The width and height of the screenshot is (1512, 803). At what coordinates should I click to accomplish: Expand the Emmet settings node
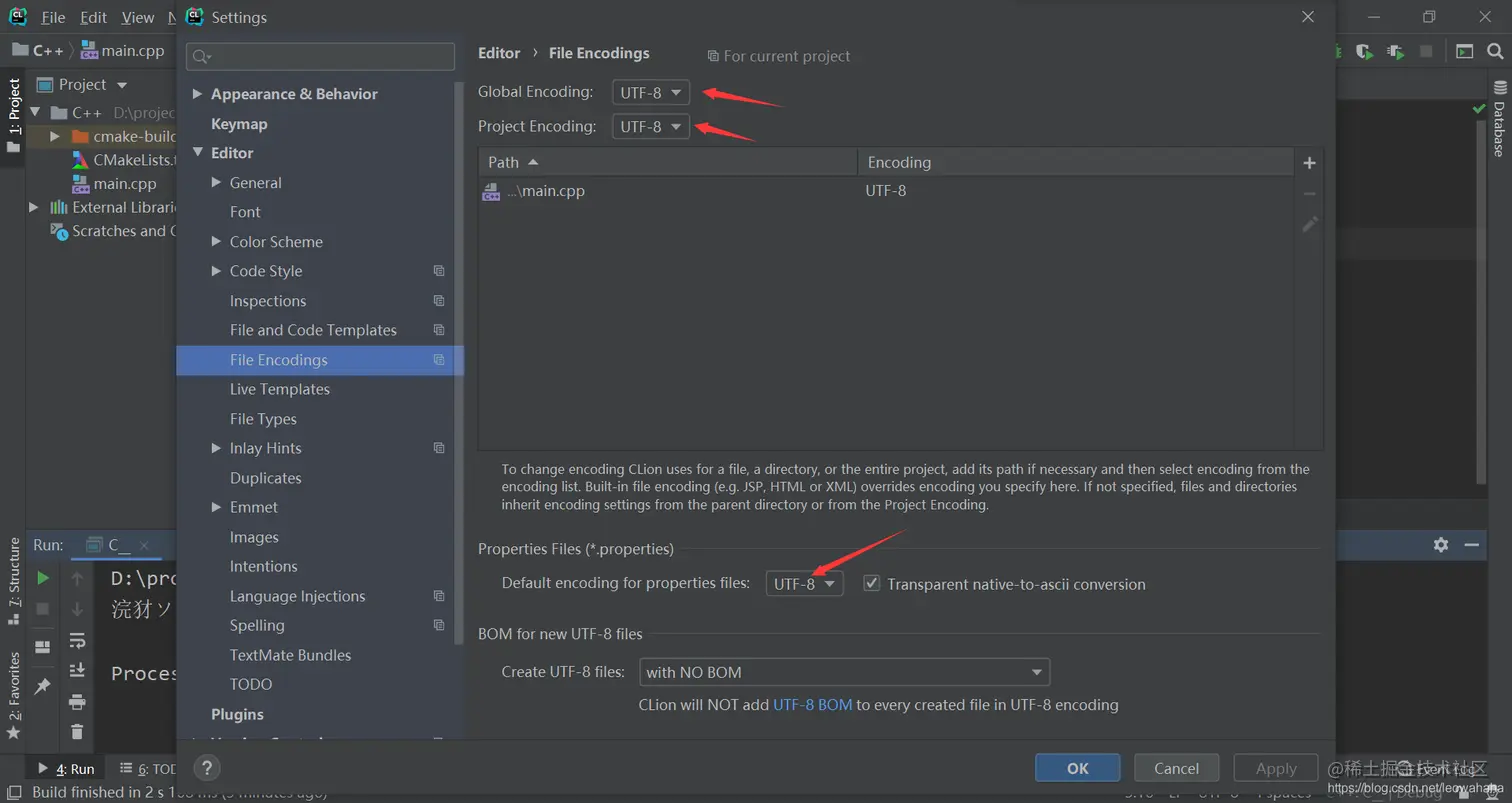(x=216, y=508)
